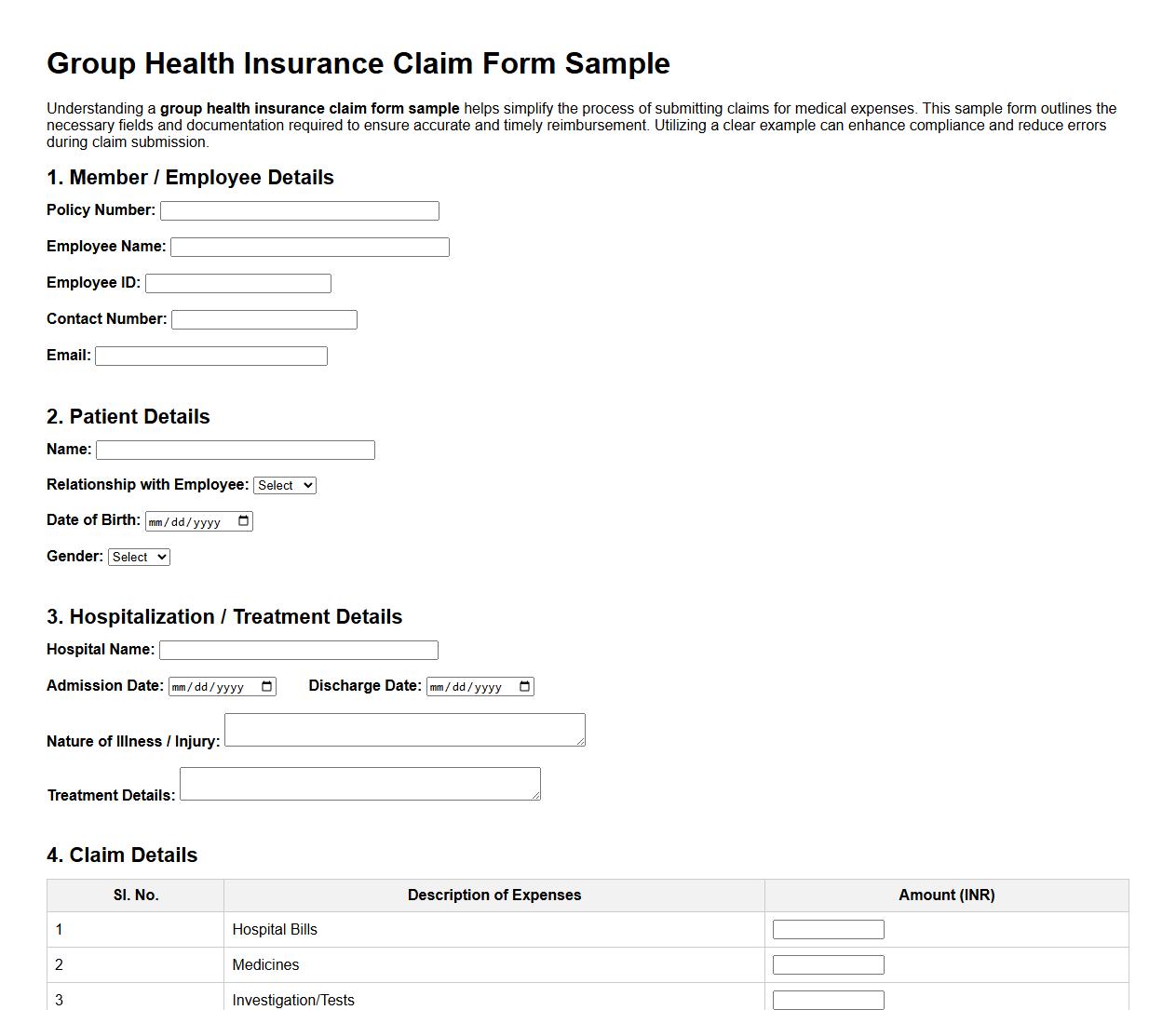The image size is (1176, 1010).
Task: Click the Contact Number input field
Action: (264, 319)
